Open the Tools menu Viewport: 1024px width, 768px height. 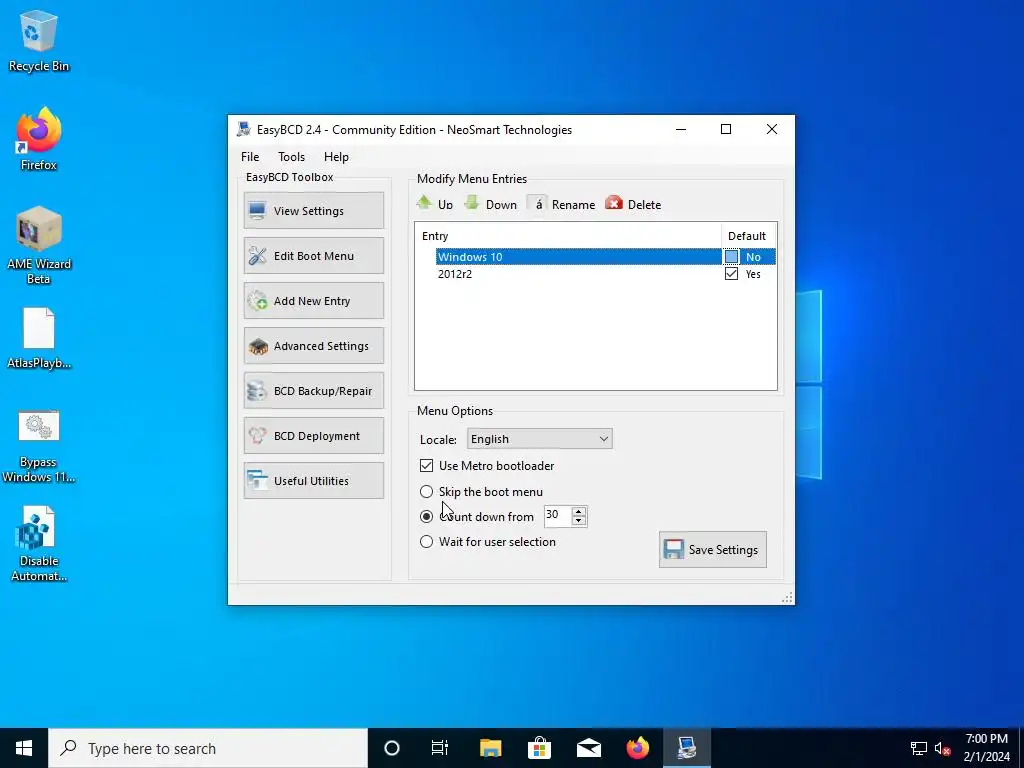[291, 157]
